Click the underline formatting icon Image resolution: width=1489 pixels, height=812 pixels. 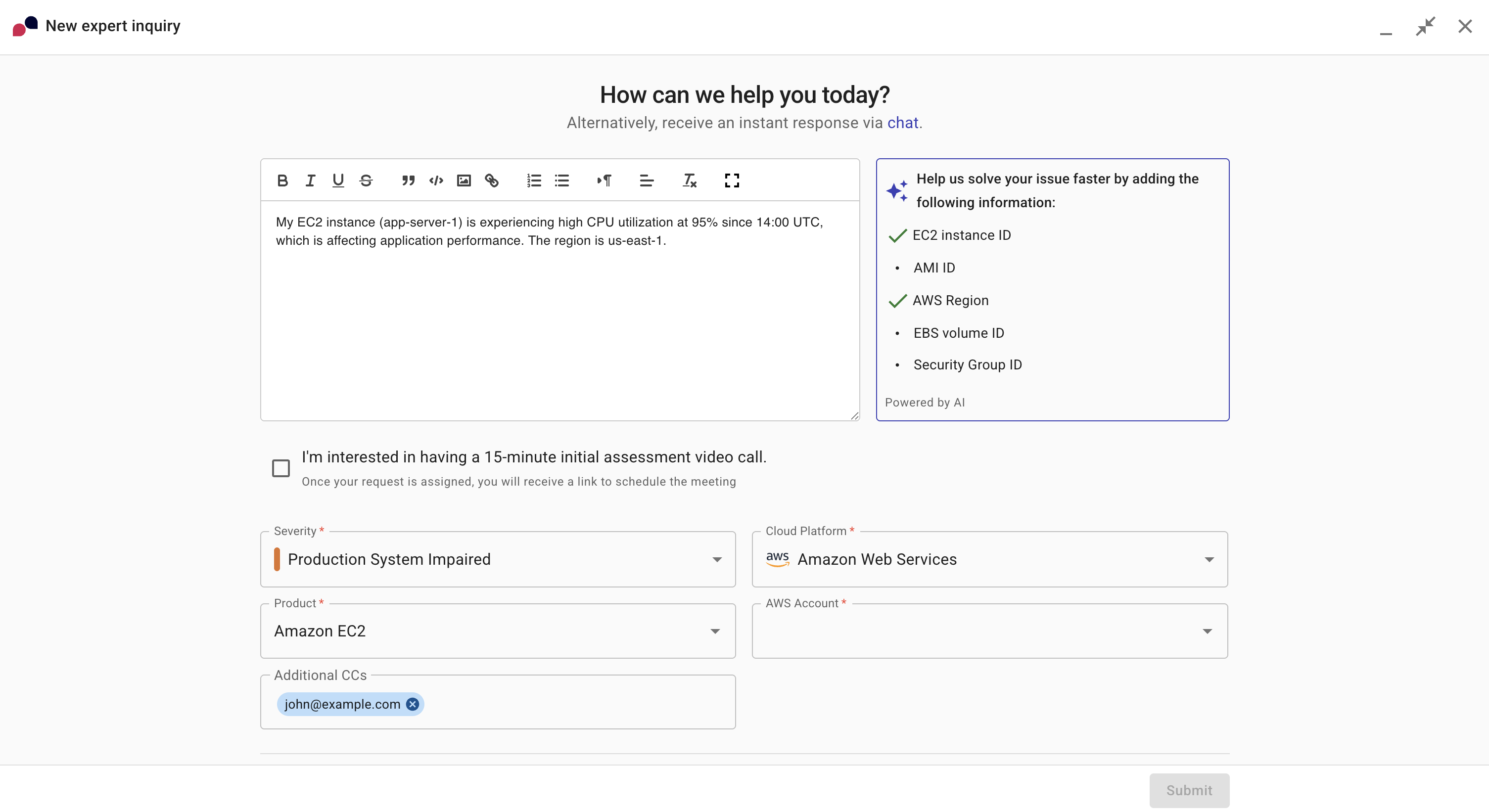point(338,180)
